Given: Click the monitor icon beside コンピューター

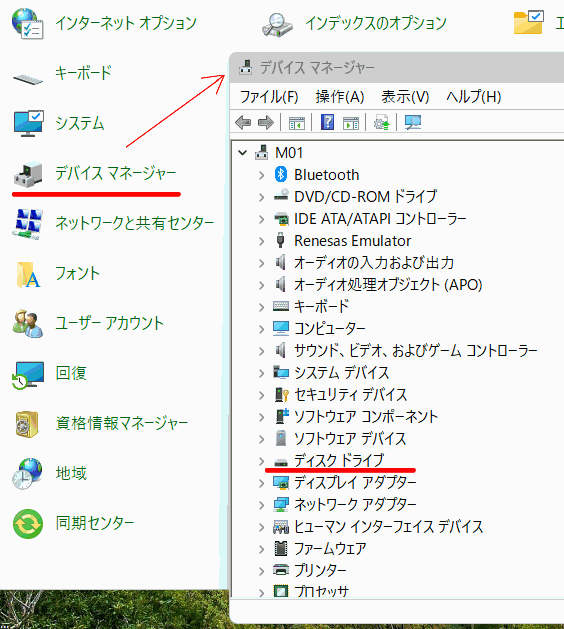Looking at the screenshot, I should (x=281, y=328).
